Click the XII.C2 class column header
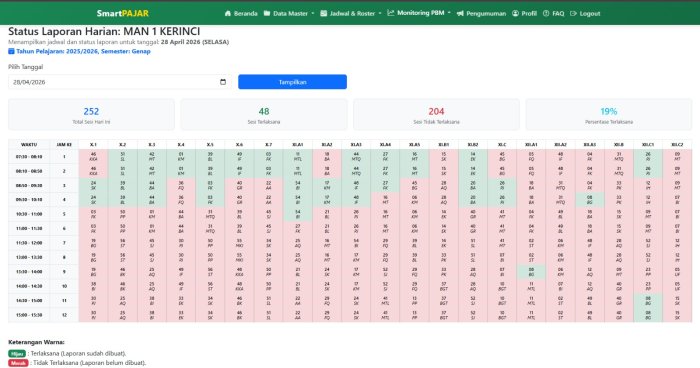Screen dimensions: 700x368 677,144
